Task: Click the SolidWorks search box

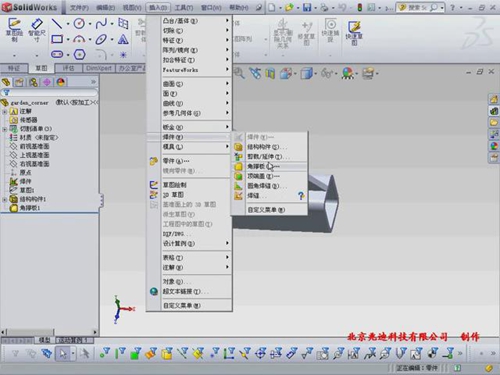Action: pyautogui.click(x=420, y=7)
